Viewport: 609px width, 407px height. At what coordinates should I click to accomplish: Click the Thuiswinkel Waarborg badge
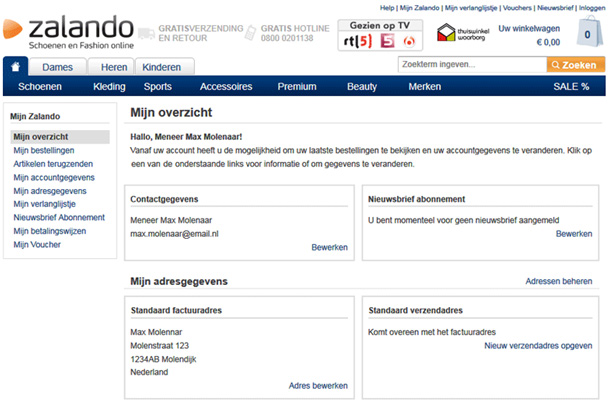[x=463, y=33]
